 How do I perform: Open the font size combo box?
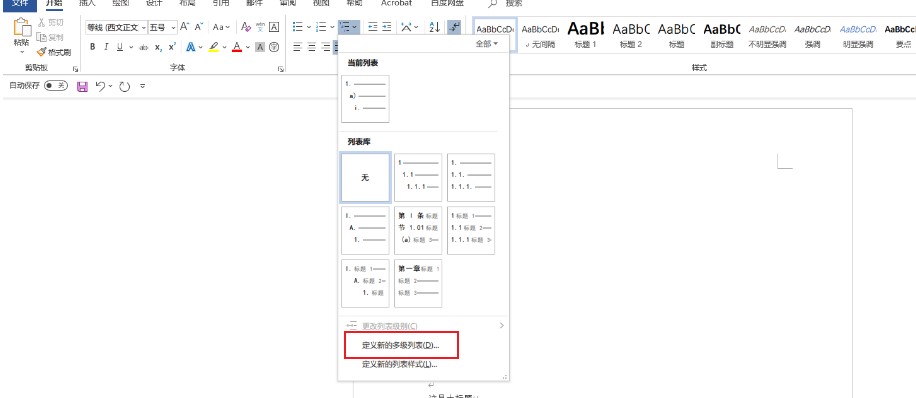pos(162,27)
